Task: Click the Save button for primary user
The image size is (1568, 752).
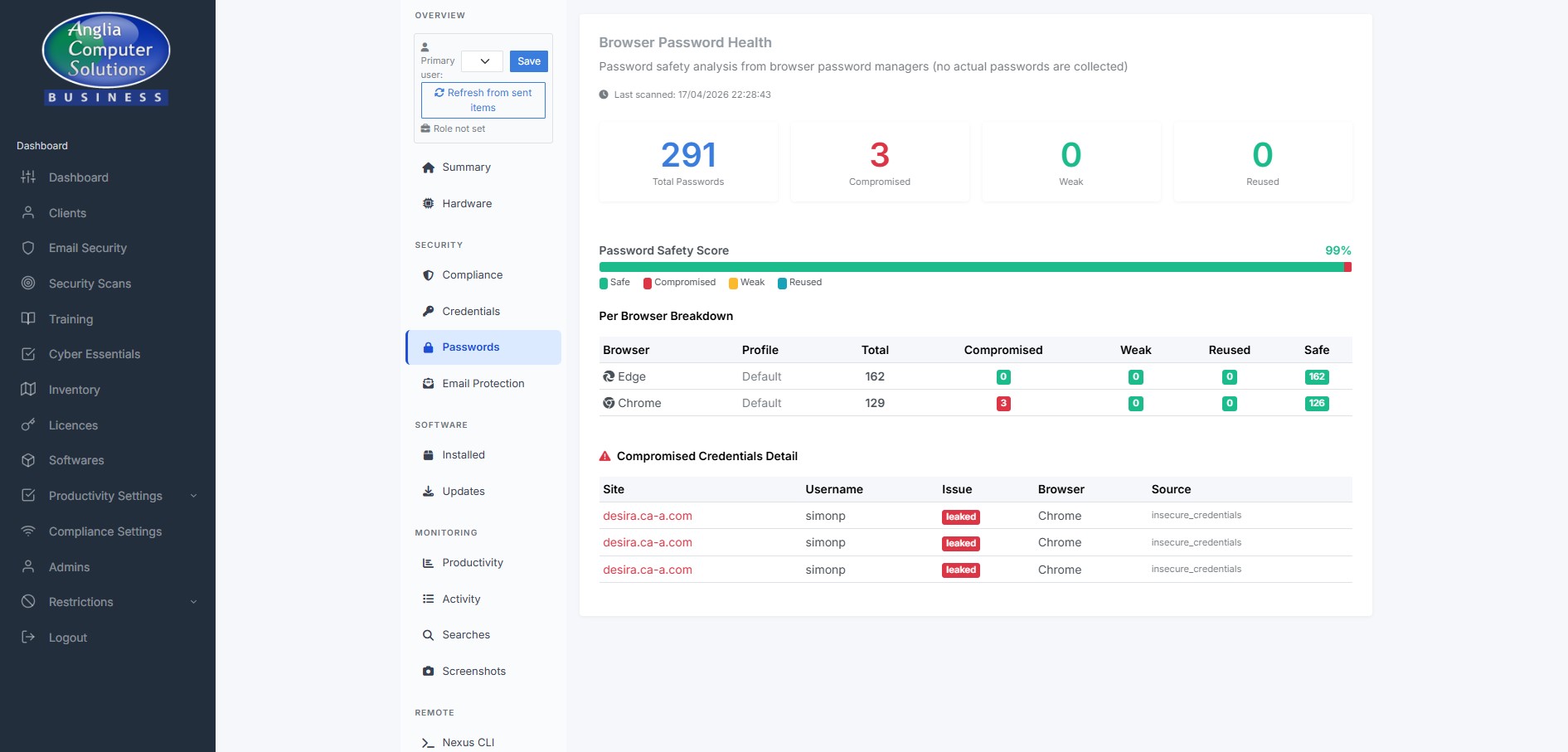Action: [x=528, y=61]
